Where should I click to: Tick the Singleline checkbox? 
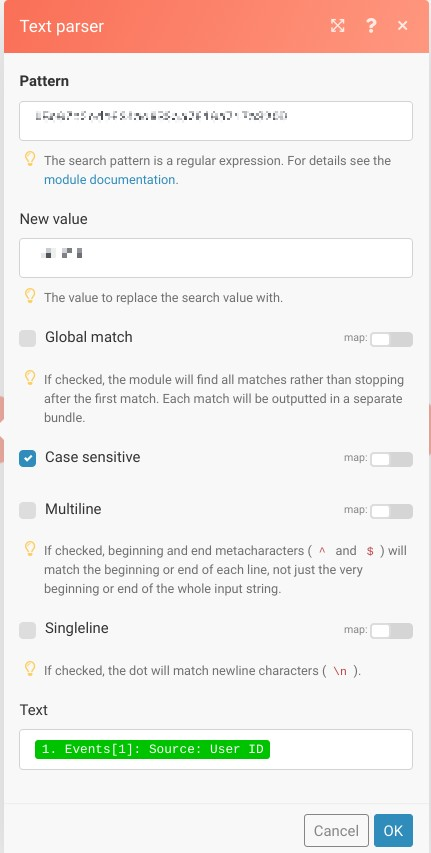[x=28, y=630]
